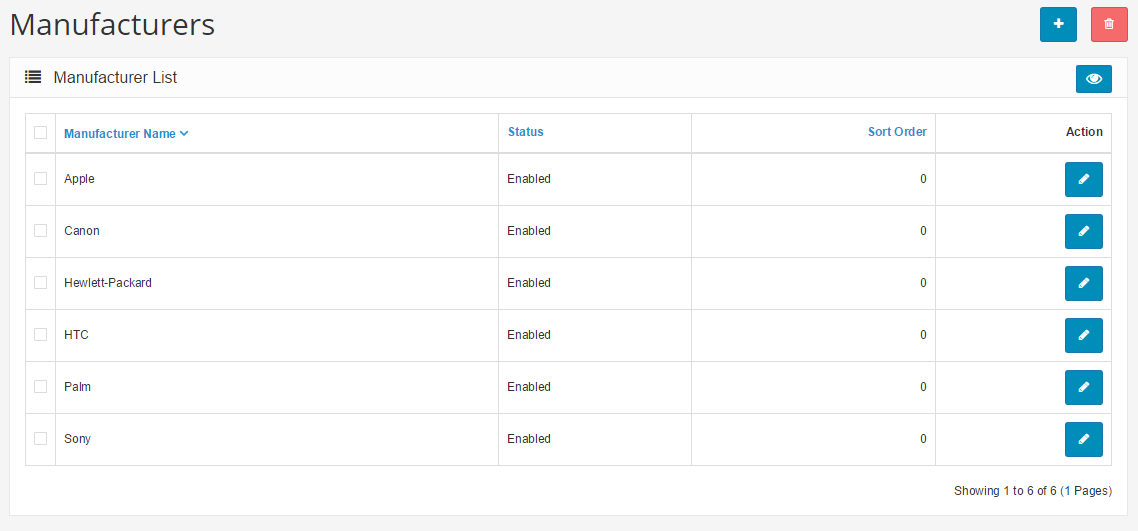Click Enabled status in the HTC row
Viewport: 1138px width, 531px height.
pos(529,335)
